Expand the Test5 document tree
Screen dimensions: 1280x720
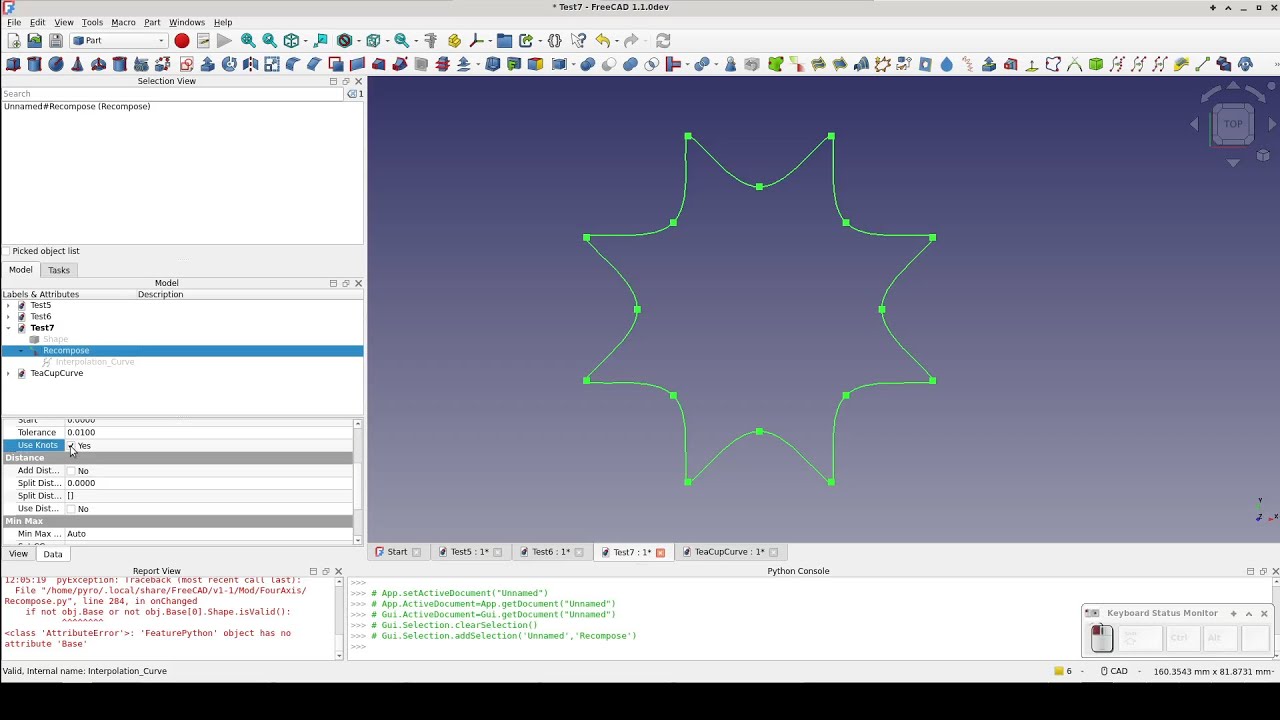pos(8,305)
